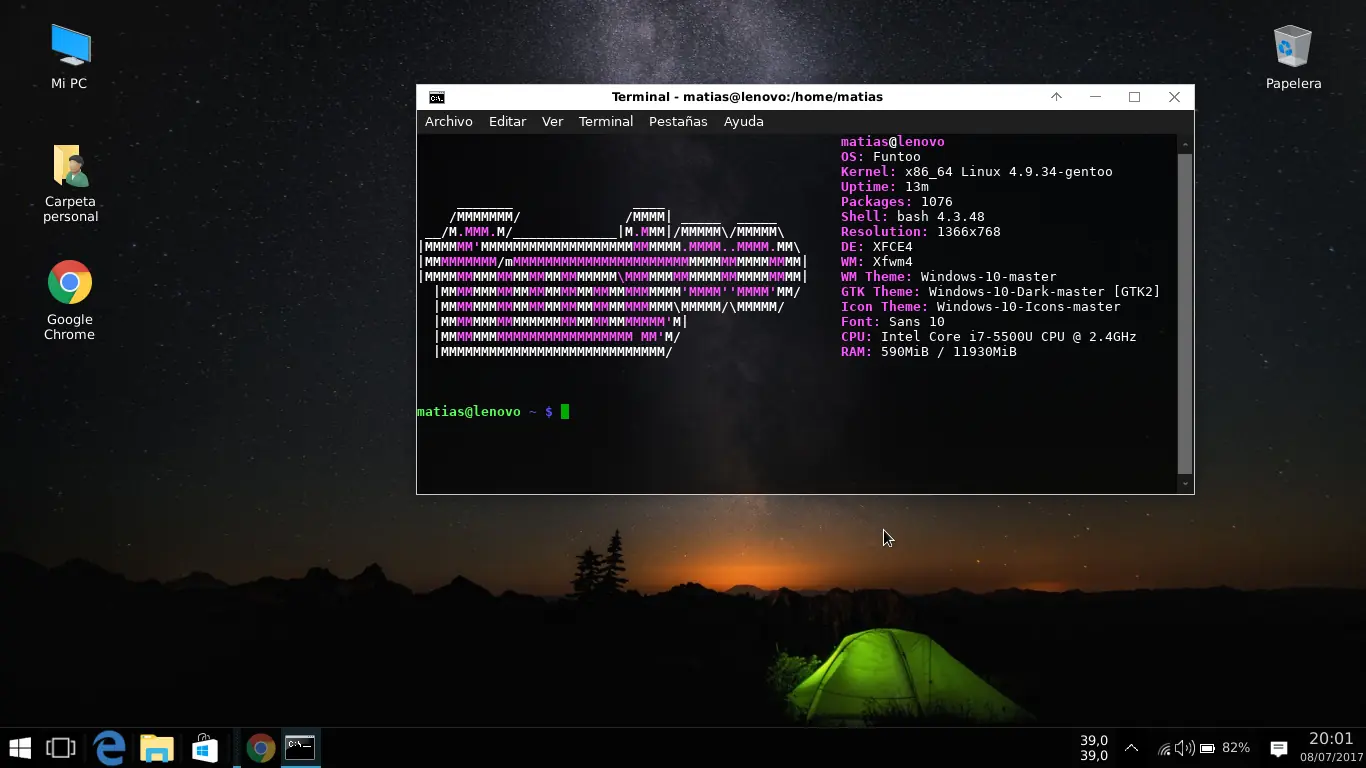Viewport: 1366px width, 768px height.
Task: Minimize the Terminal window
Action: 1095,97
